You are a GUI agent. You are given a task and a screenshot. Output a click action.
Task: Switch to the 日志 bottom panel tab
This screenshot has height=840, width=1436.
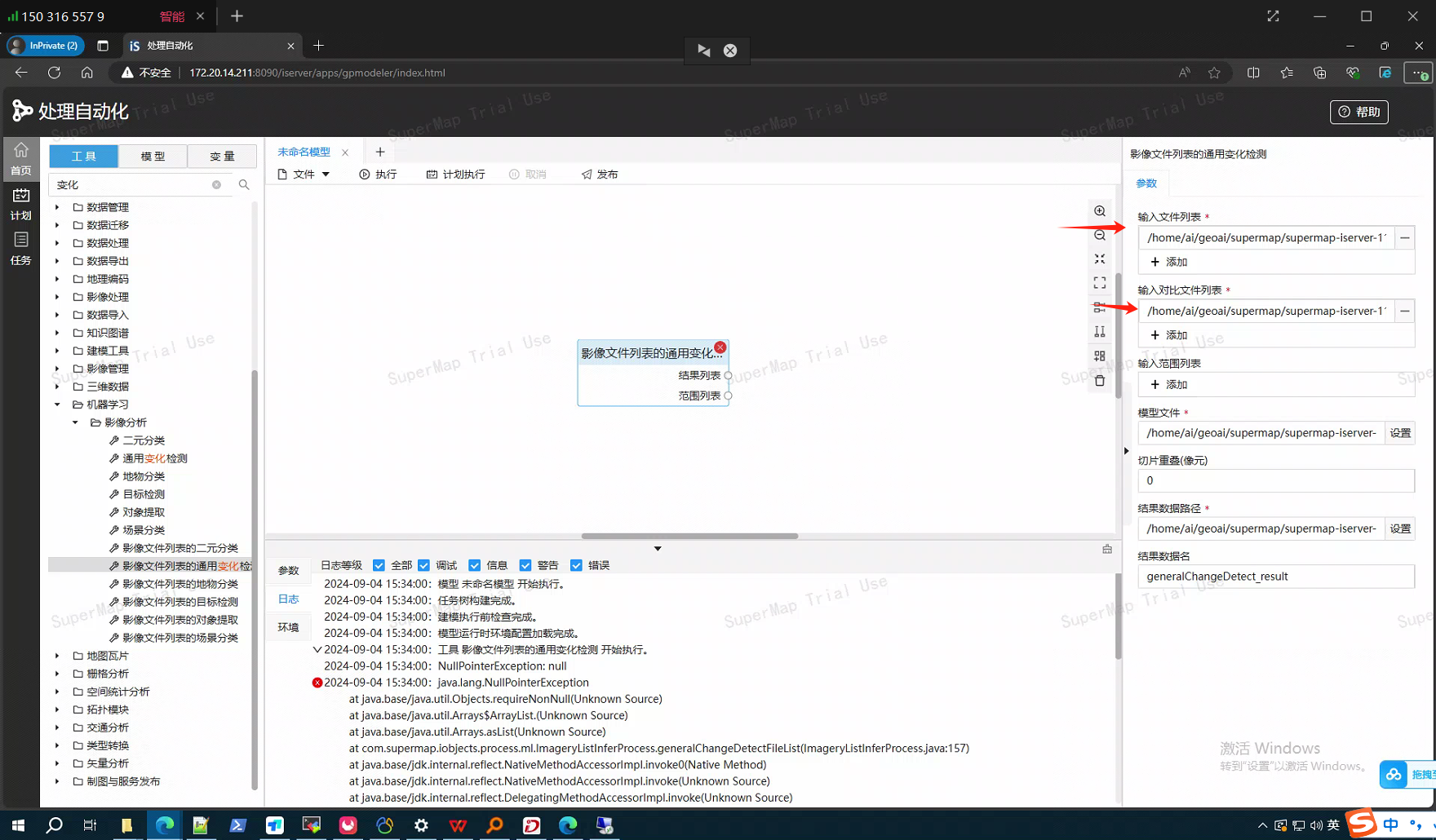(289, 599)
